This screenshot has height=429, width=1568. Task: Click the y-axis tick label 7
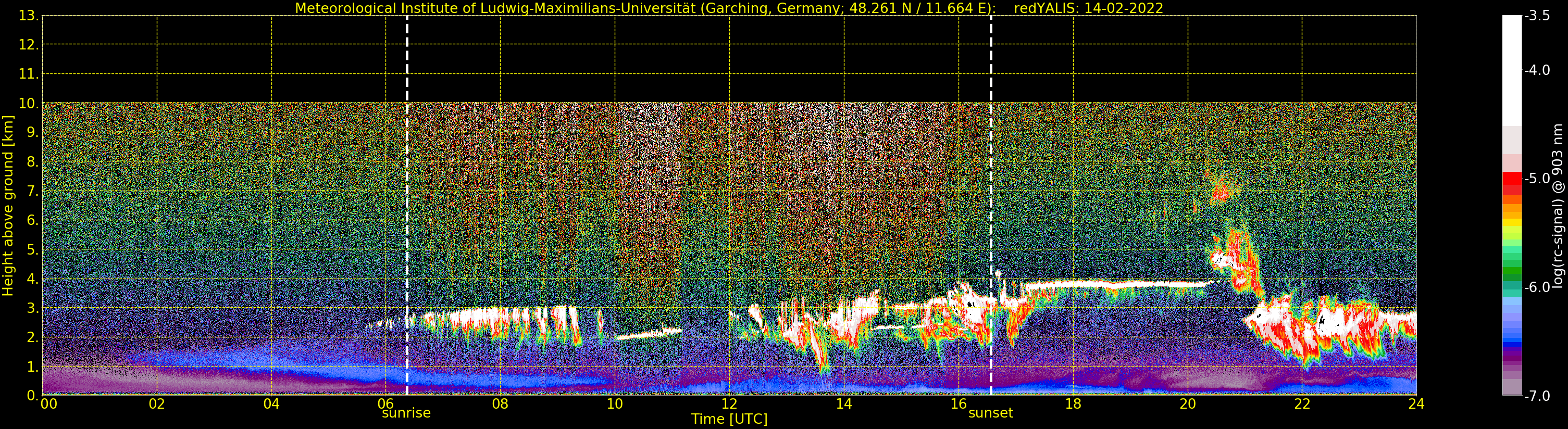pos(32,192)
